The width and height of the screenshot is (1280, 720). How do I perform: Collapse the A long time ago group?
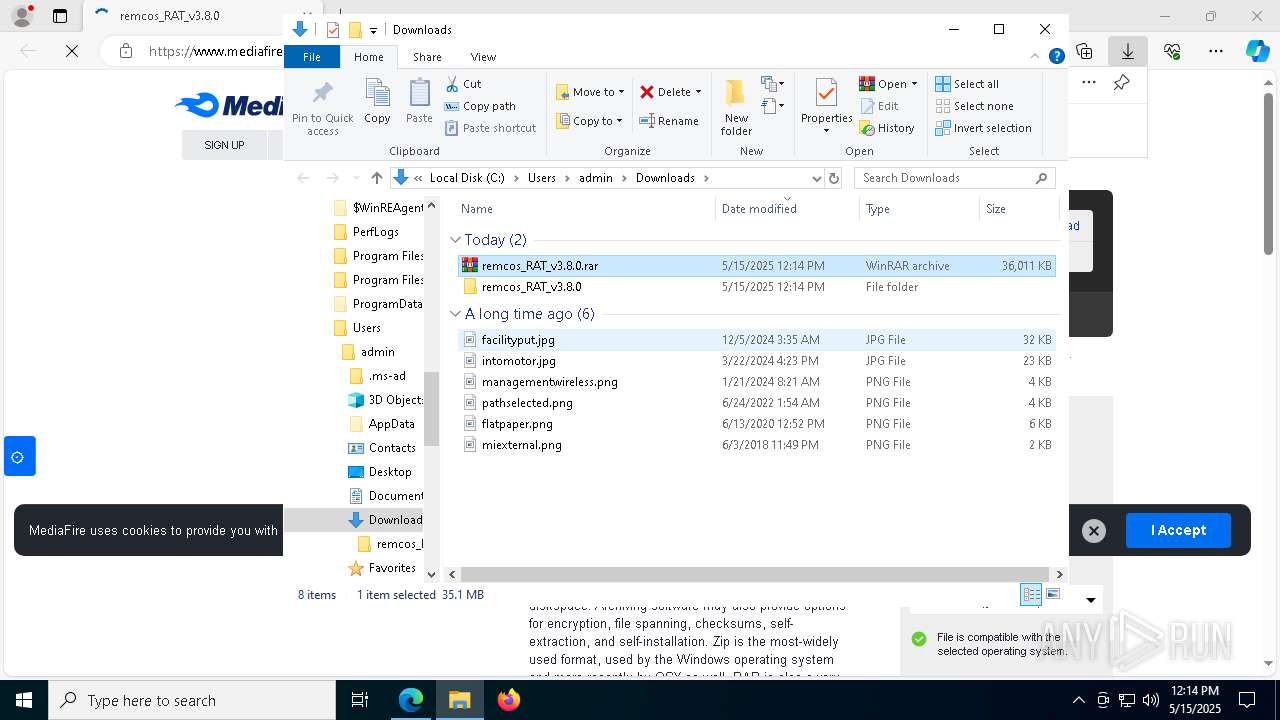455,314
